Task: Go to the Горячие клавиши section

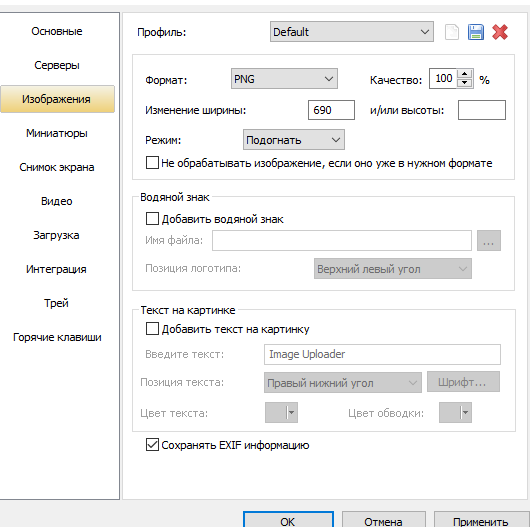Action: (x=57, y=337)
